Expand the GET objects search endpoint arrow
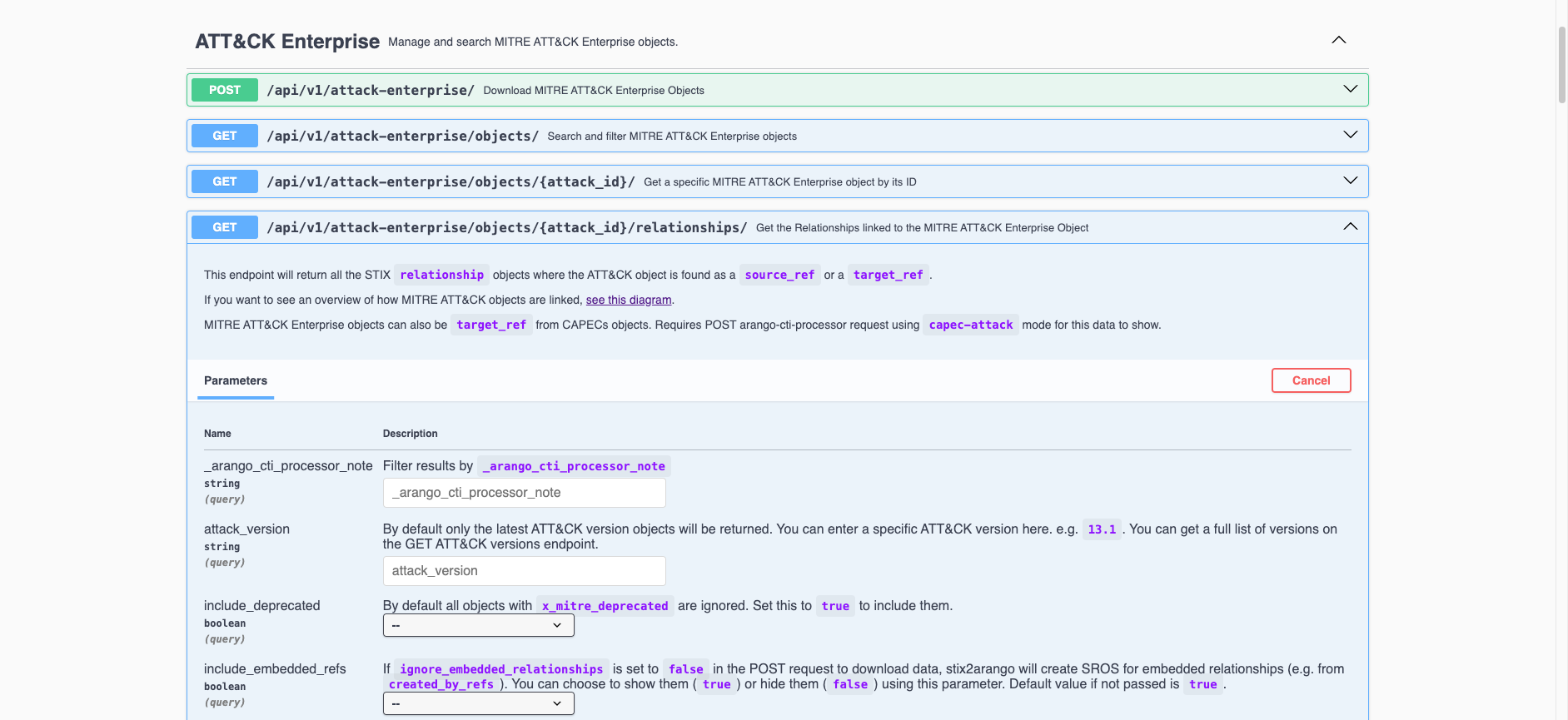1568x720 pixels. (x=1350, y=135)
